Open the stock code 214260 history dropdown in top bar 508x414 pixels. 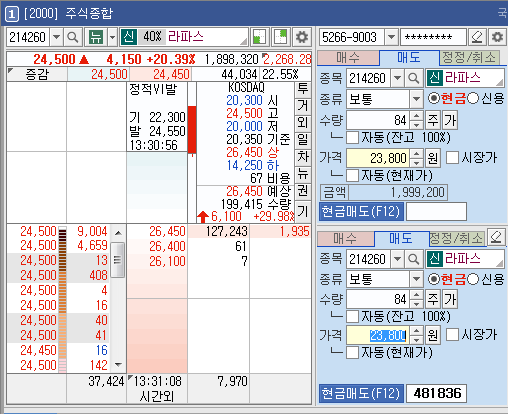[x=57, y=37]
